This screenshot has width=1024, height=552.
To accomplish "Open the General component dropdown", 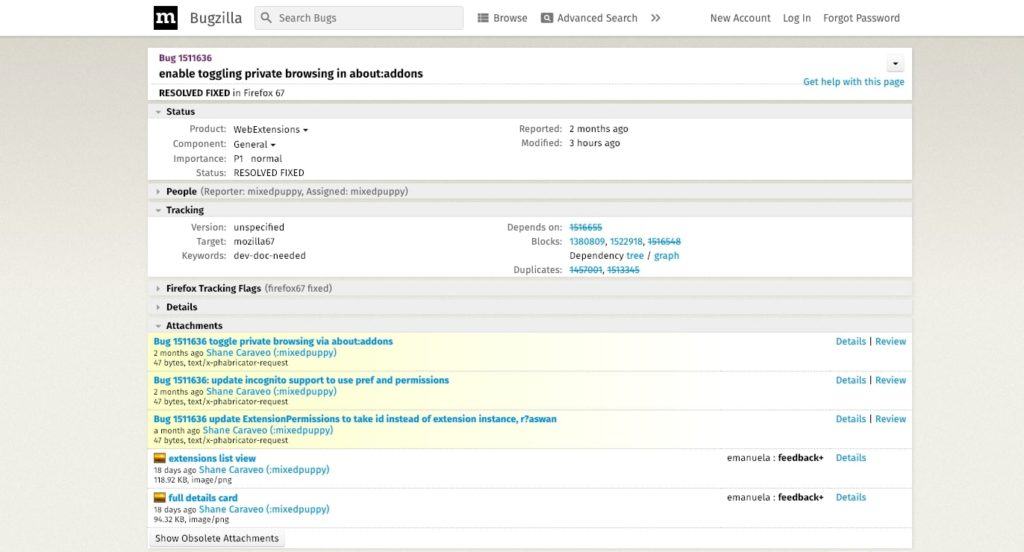I will [x=254, y=144].
